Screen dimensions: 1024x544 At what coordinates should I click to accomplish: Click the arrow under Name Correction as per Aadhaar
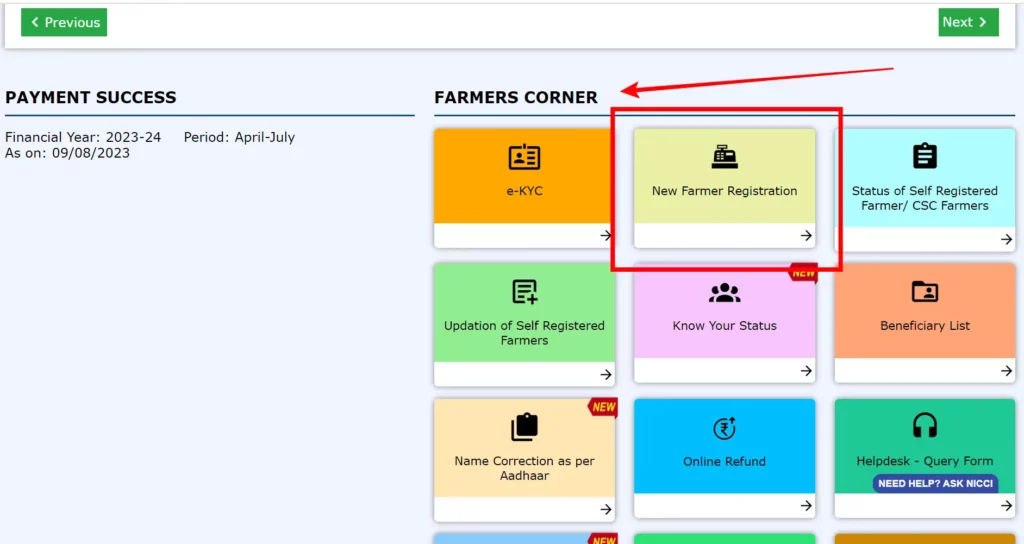pyautogui.click(x=606, y=509)
